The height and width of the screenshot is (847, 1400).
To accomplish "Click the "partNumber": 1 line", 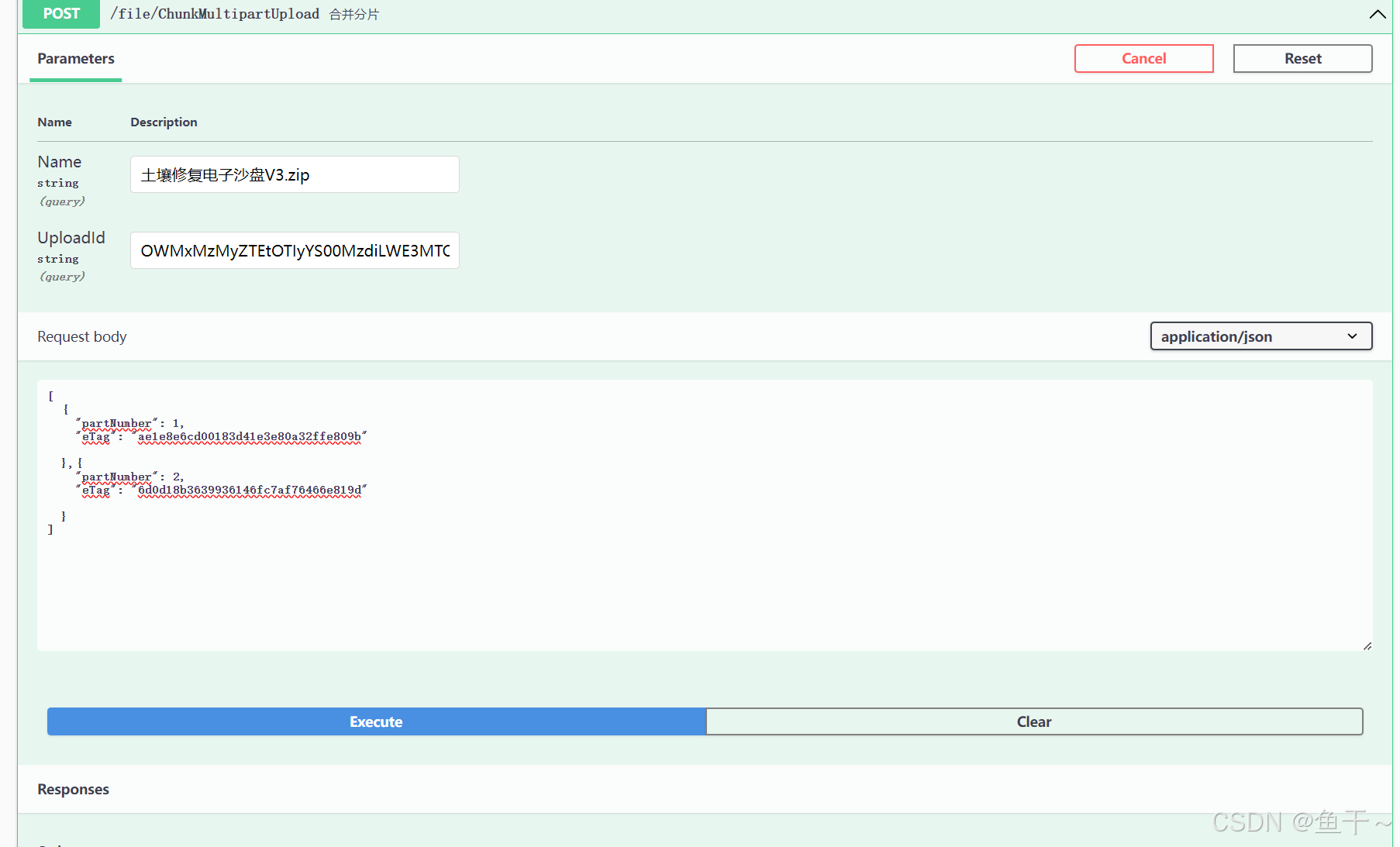I will 130,424.
